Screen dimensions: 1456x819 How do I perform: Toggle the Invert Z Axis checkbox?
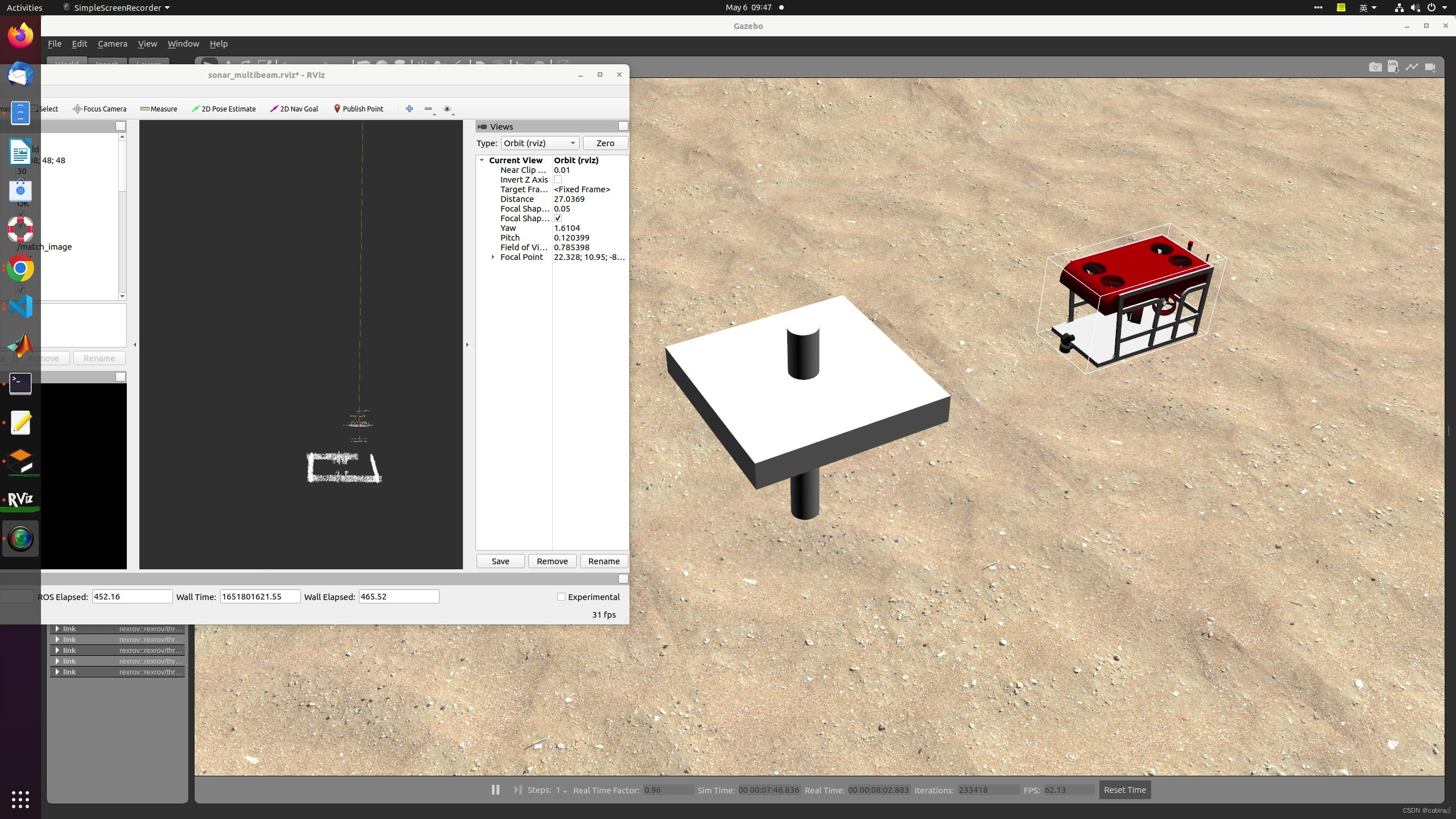click(x=558, y=180)
